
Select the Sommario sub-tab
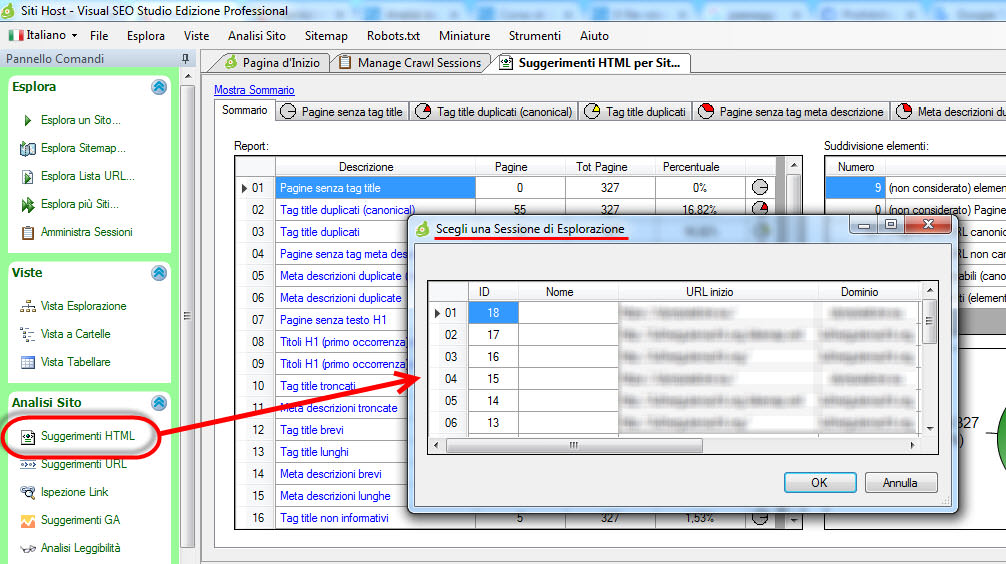pyautogui.click(x=244, y=110)
